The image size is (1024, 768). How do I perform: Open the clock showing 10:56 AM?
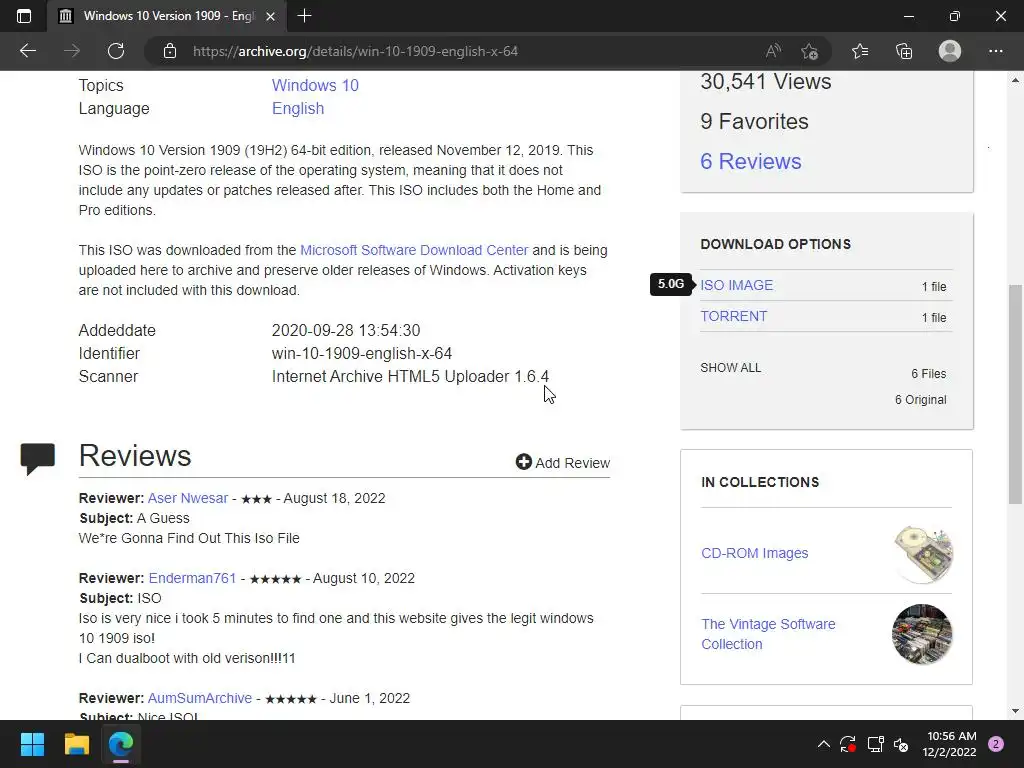tap(952, 744)
